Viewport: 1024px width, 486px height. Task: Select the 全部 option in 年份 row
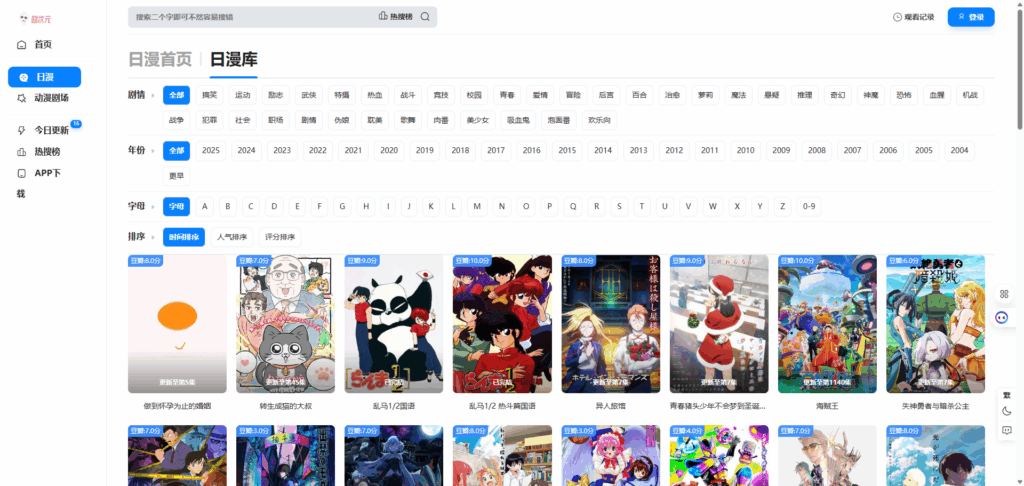point(176,150)
